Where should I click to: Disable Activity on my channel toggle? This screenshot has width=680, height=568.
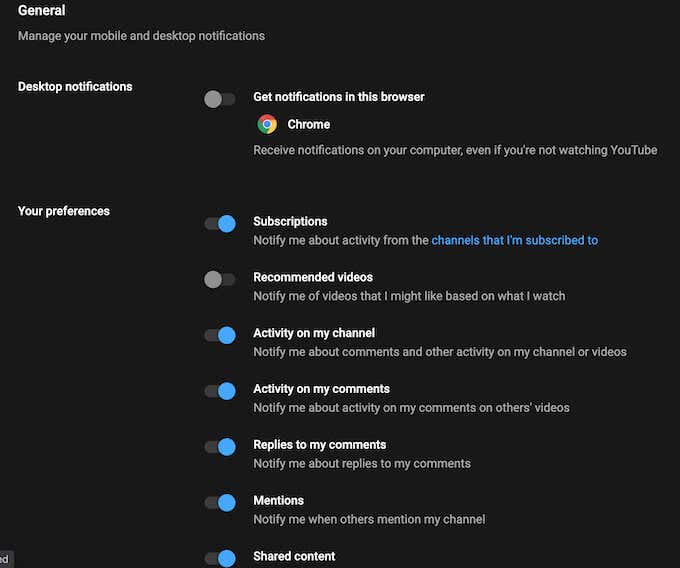click(x=219, y=335)
